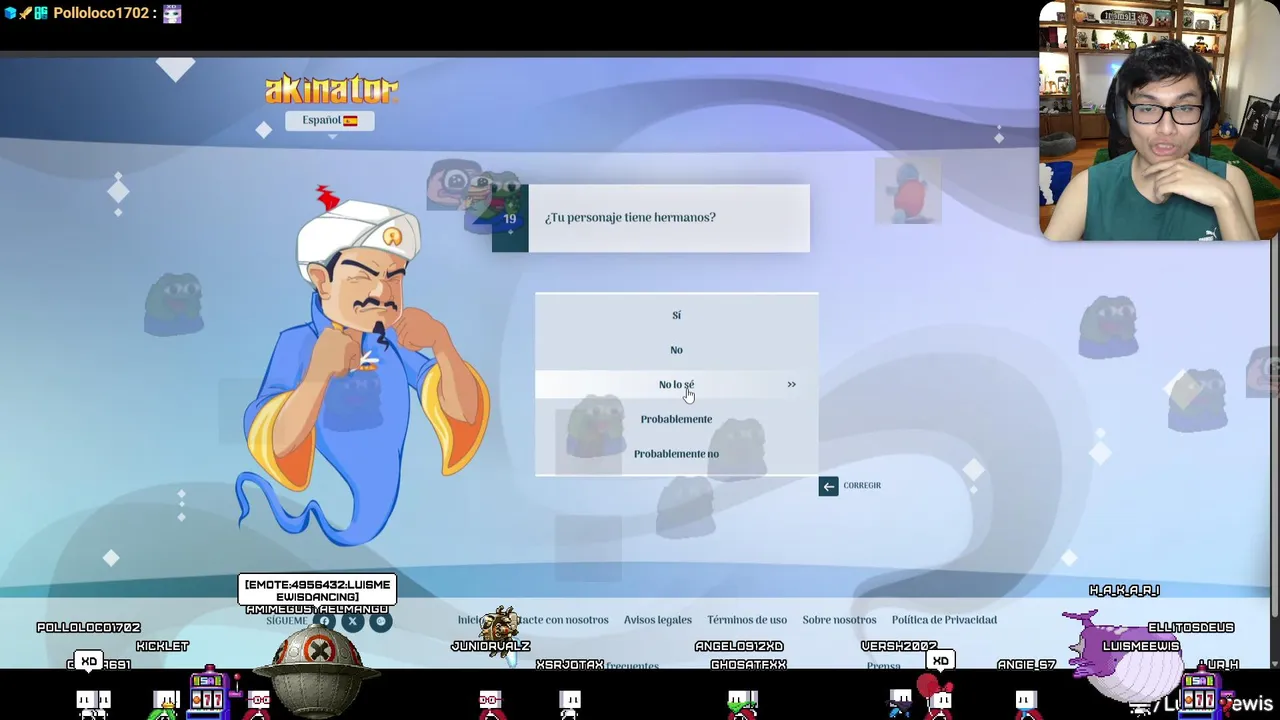This screenshot has width=1280, height=720.
Task: Click the streamer webcam feed
Action: coord(1159,121)
